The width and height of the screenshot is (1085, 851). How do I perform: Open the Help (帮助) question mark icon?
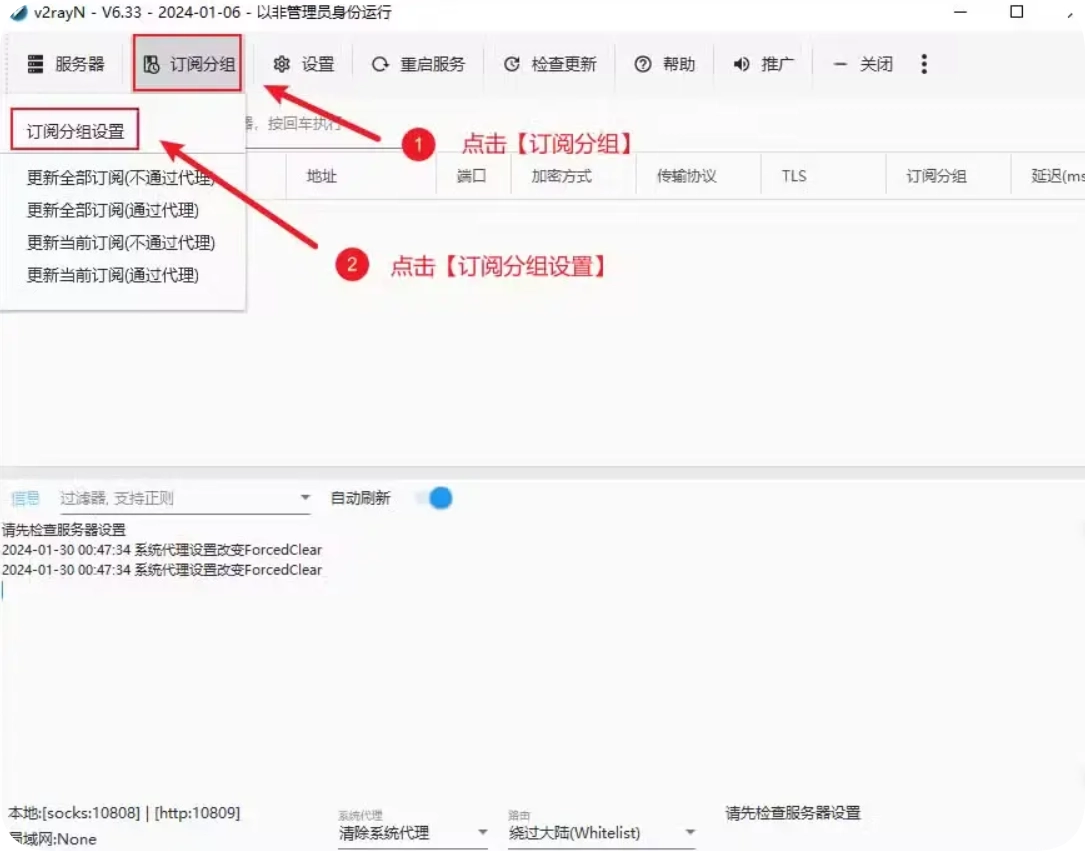pyautogui.click(x=643, y=64)
